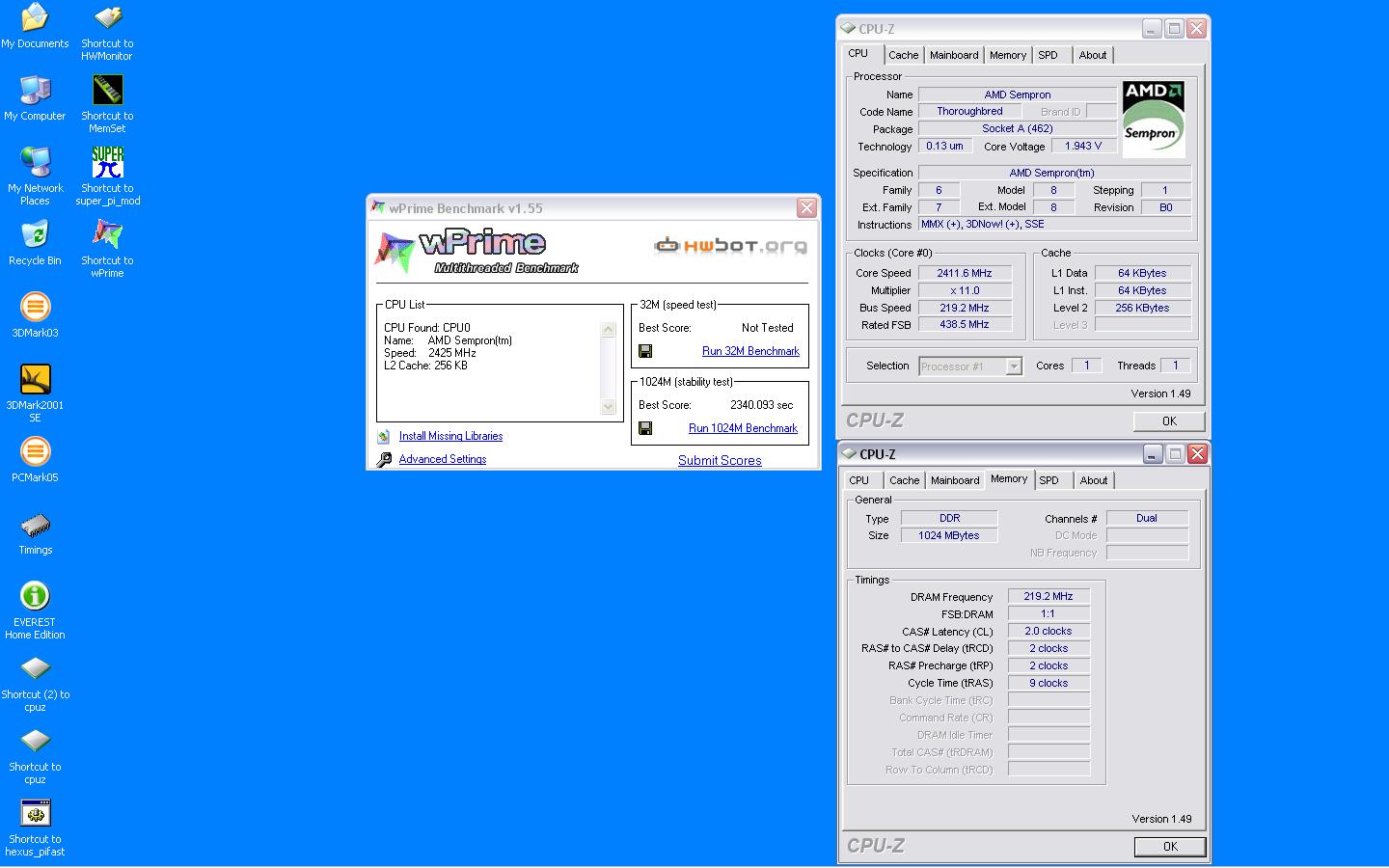Open the My Documents desktop icon
This screenshot has width=1389, height=868.
coord(35,26)
